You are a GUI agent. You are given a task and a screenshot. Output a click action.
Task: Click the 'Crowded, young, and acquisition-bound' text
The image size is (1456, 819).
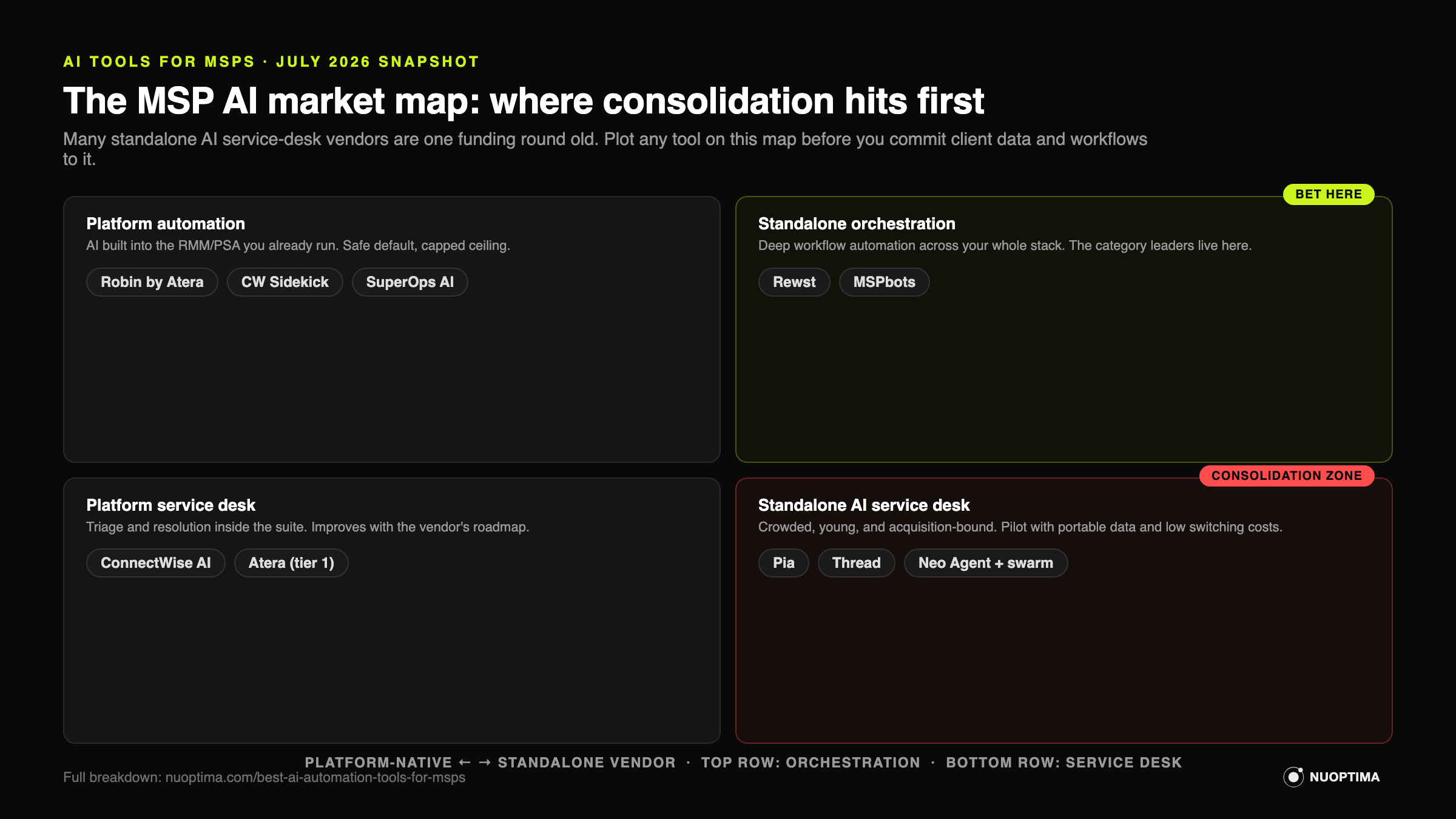pyautogui.click(x=1020, y=527)
